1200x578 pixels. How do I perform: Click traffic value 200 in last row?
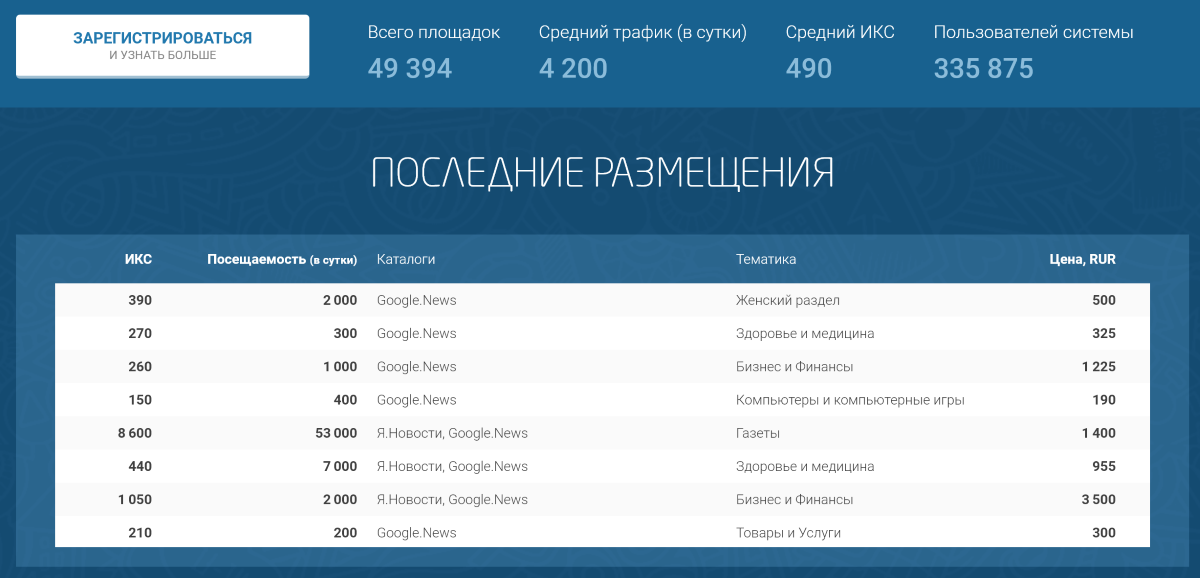(345, 533)
